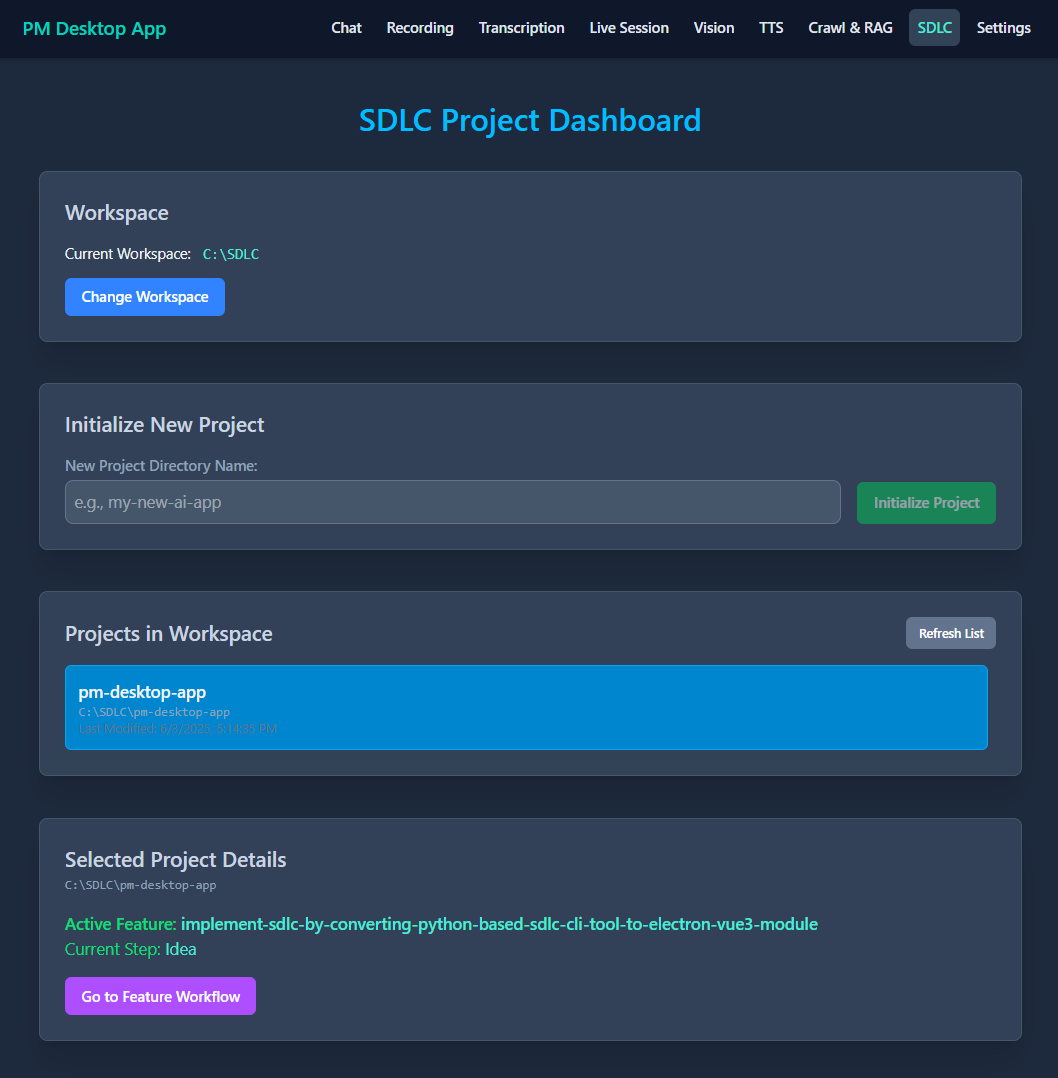Image resolution: width=1058 pixels, height=1078 pixels.
Task: Open the Settings tab
Action: click(x=1003, y=28)
